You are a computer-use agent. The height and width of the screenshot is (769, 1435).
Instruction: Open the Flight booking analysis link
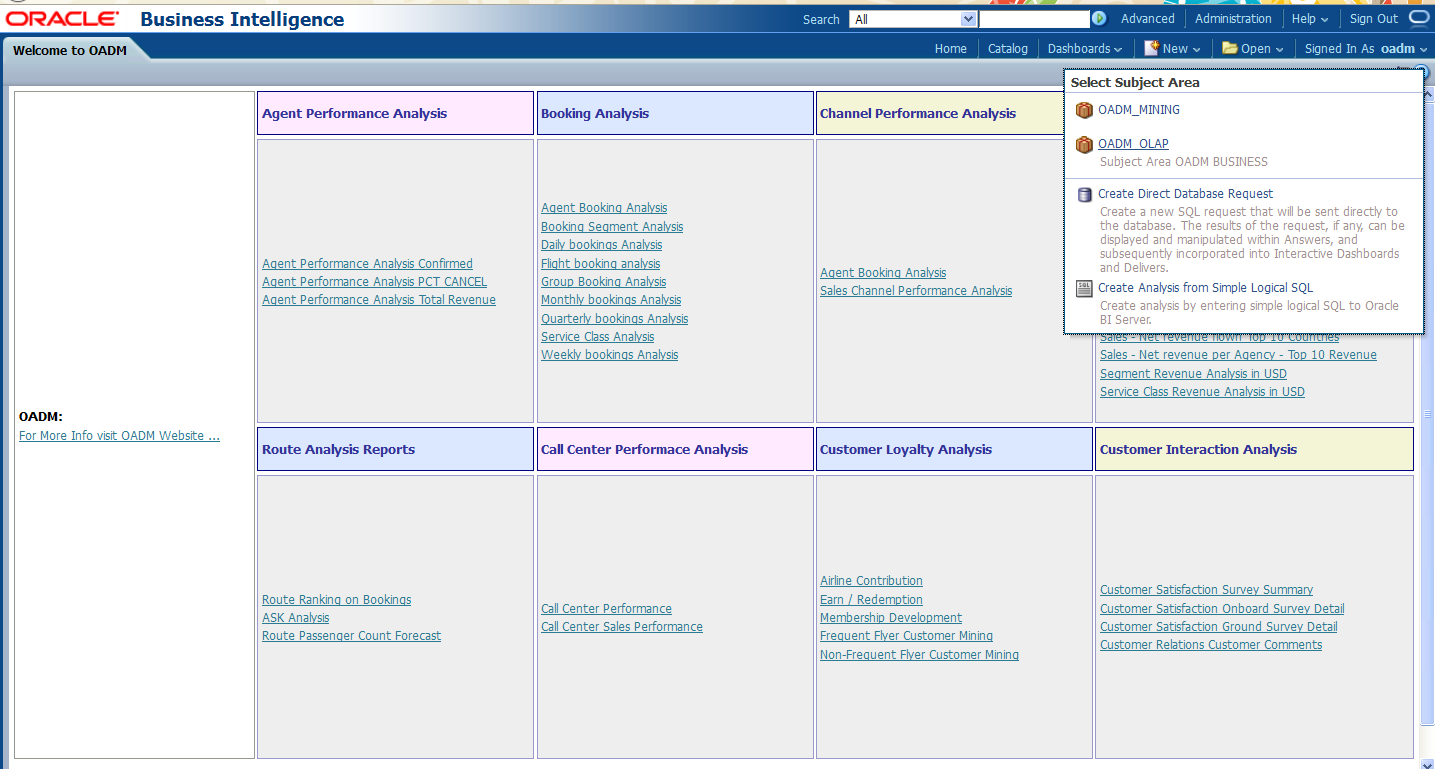600,264
